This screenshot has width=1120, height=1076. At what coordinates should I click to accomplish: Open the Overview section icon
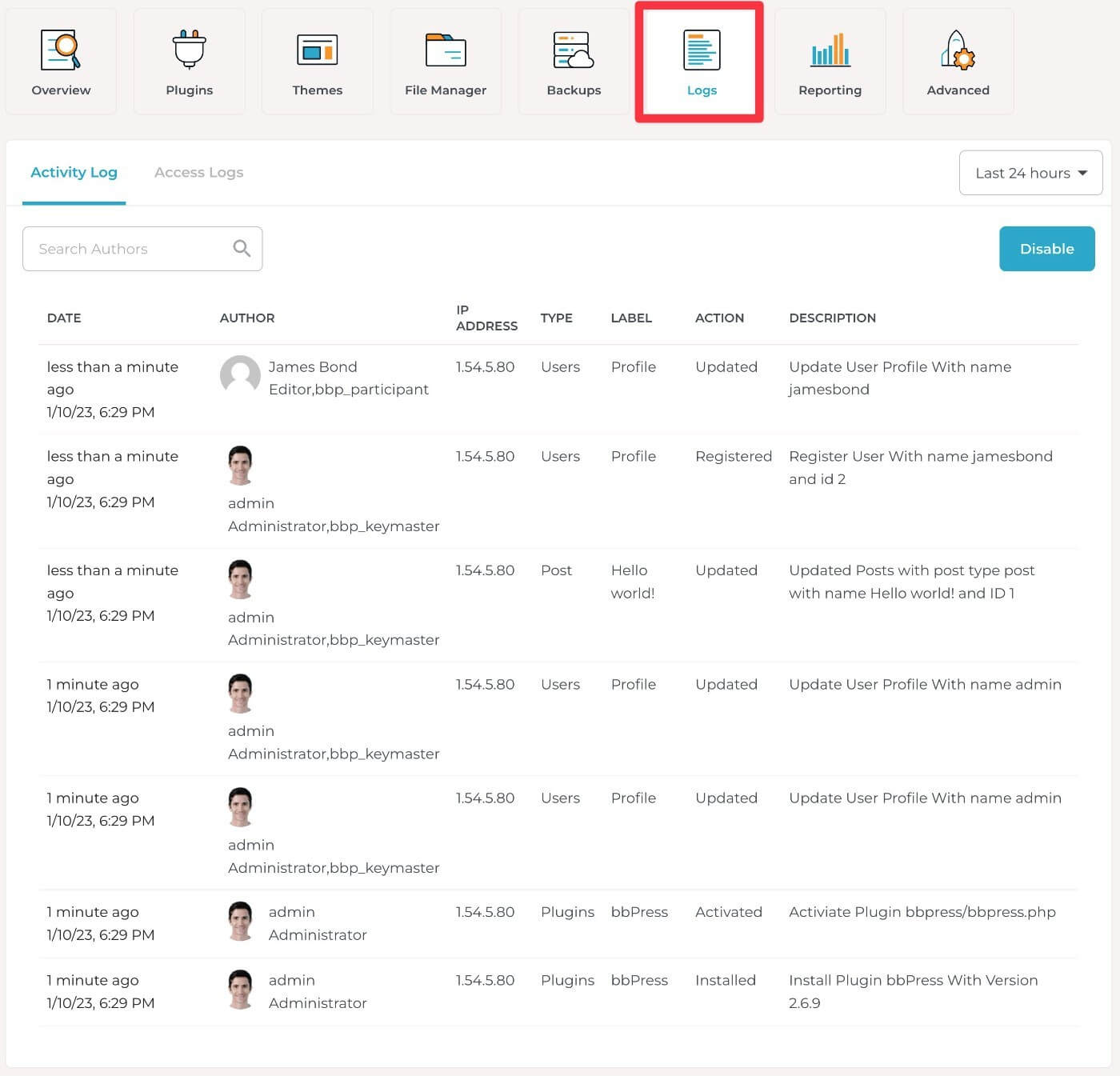pyautogui.click(x=61, y=50)
